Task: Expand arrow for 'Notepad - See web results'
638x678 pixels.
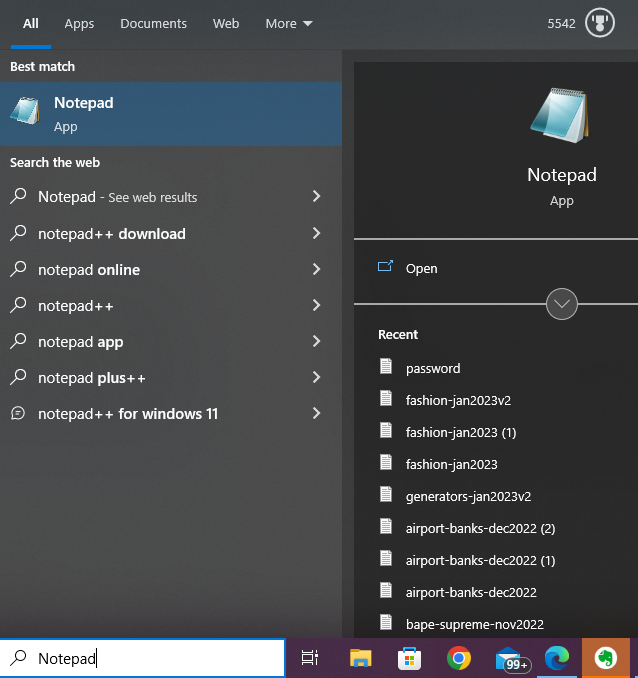Action: (x=317, y=196)
